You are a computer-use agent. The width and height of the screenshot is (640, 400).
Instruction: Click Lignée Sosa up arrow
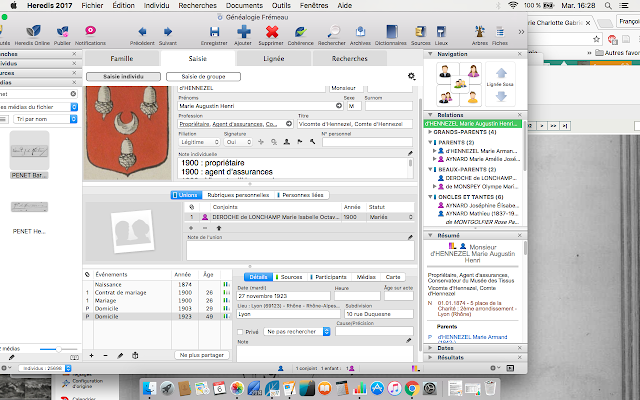point(501,73)
